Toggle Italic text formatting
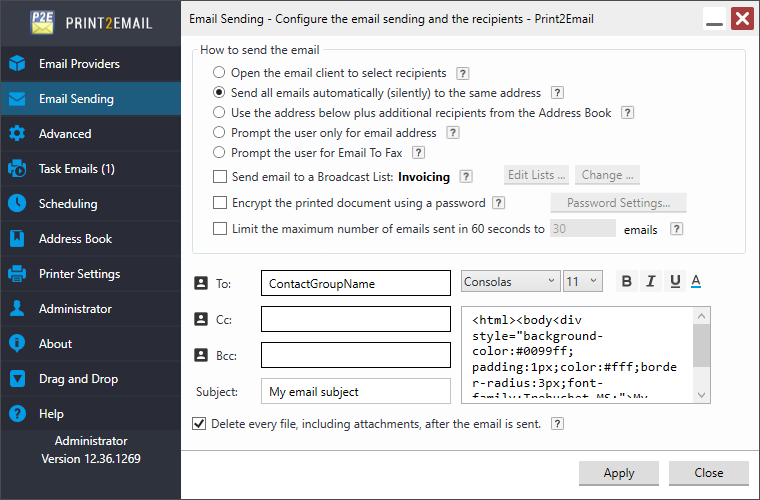The height and width of the screenshot is (500, 760). point(650,282)
